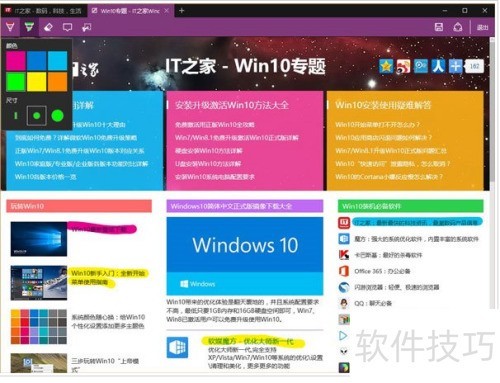
Task: Select the Highlighter tool
Action: click(x=29, y=27)
